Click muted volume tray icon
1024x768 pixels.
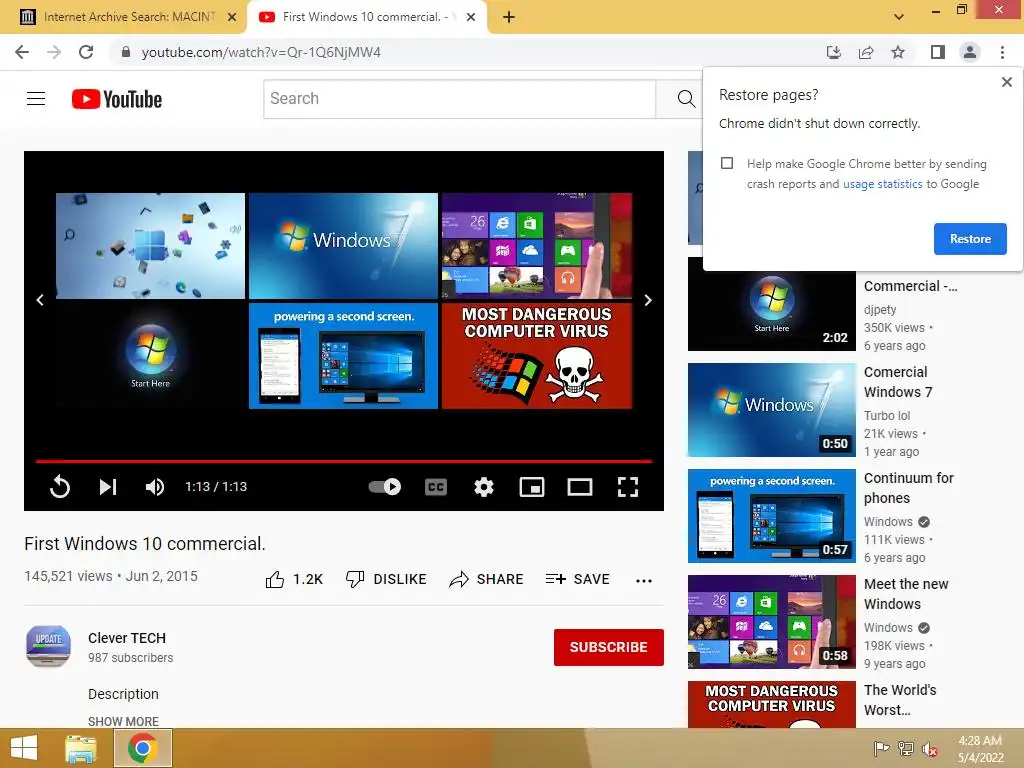929,748
